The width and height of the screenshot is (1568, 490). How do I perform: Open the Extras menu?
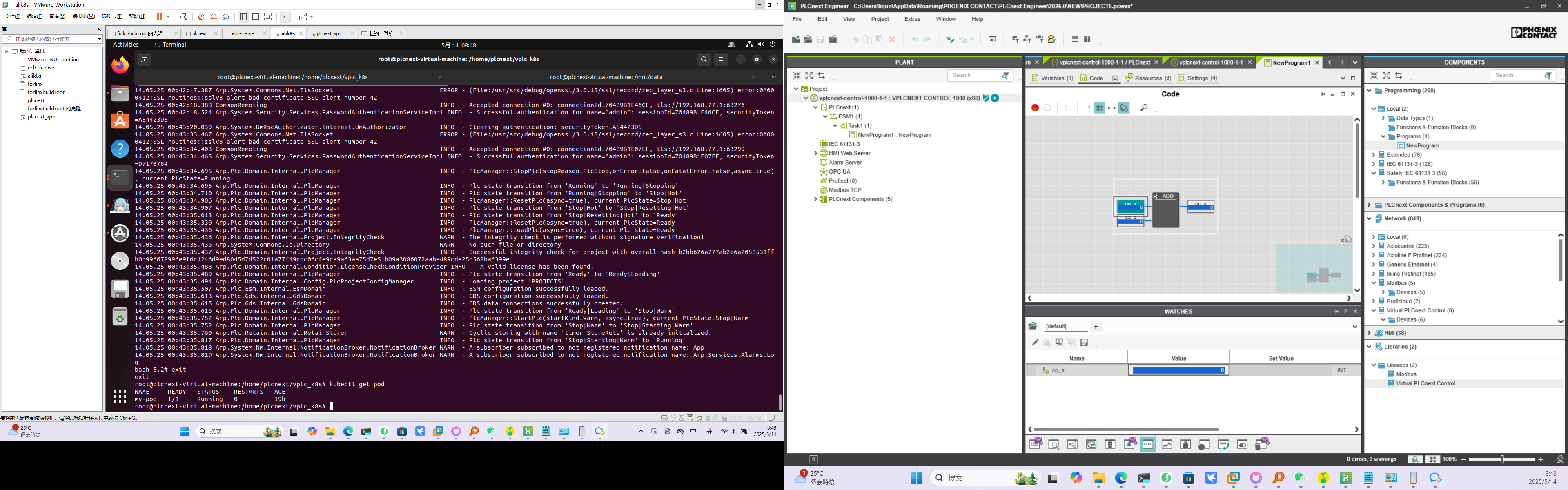tap(912, 19)
